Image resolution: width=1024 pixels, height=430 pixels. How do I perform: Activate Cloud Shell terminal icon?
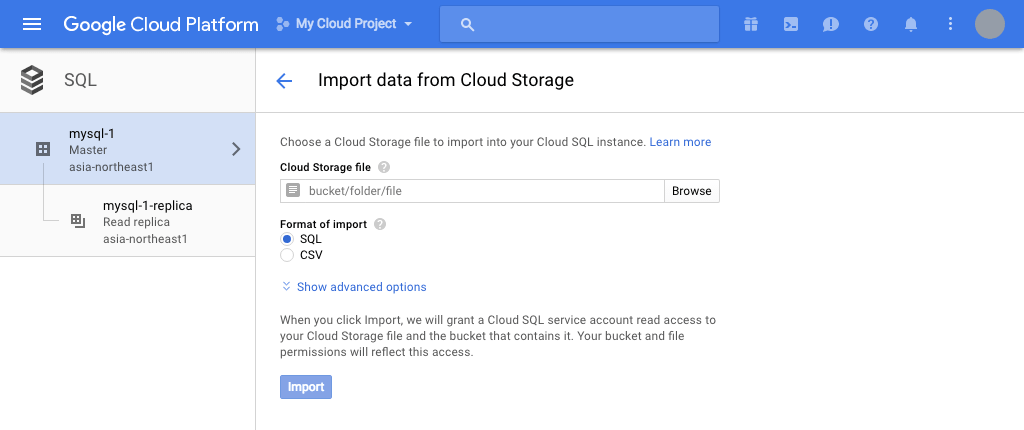pyautogui.click(x=791, y=24)
